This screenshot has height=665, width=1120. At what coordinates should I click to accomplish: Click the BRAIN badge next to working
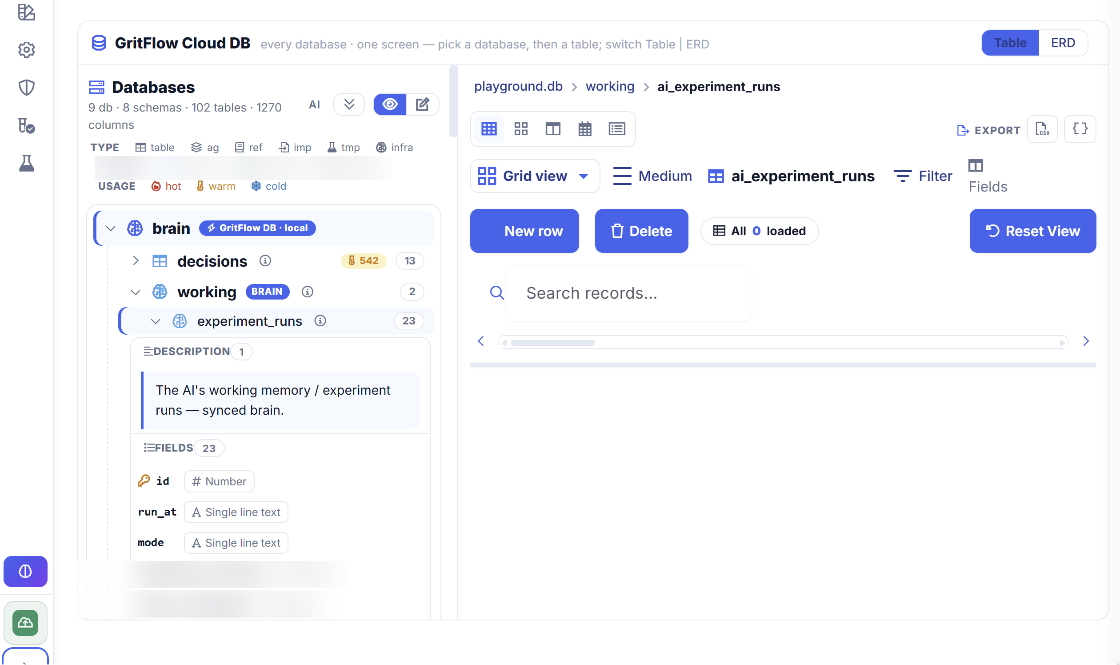[267, 291]
